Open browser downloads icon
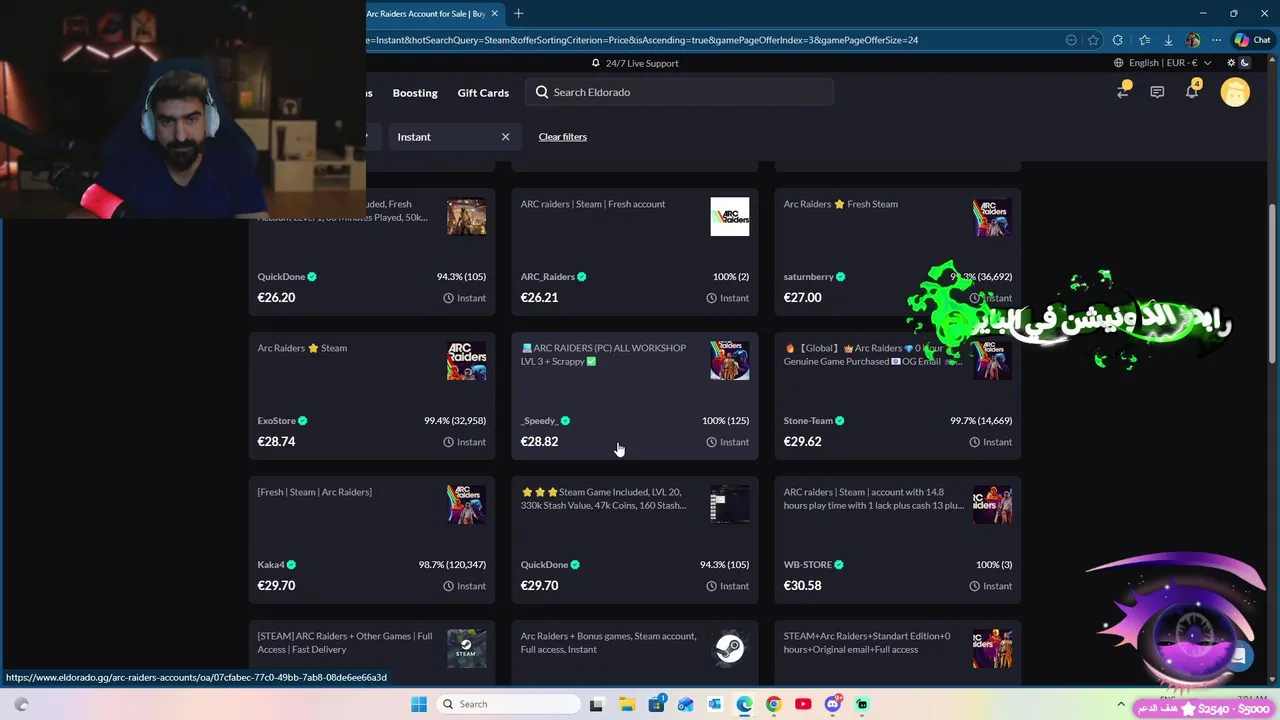This screenshot has height=720, width=1280. pos(1168,40)
